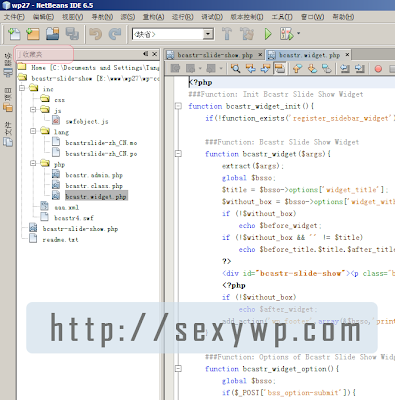This screenshot has height=400, width=395.
Task: Open the 工具(T) menu
Action: point(282,17)
